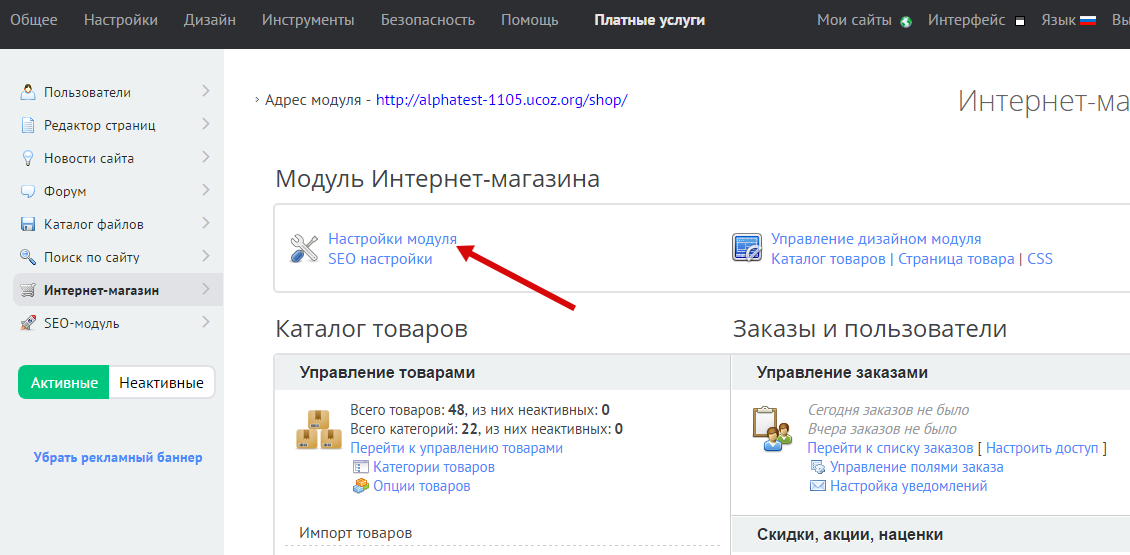
Task: Click the wrench and screwdriver settings icon
Action: tap(303, 248)
